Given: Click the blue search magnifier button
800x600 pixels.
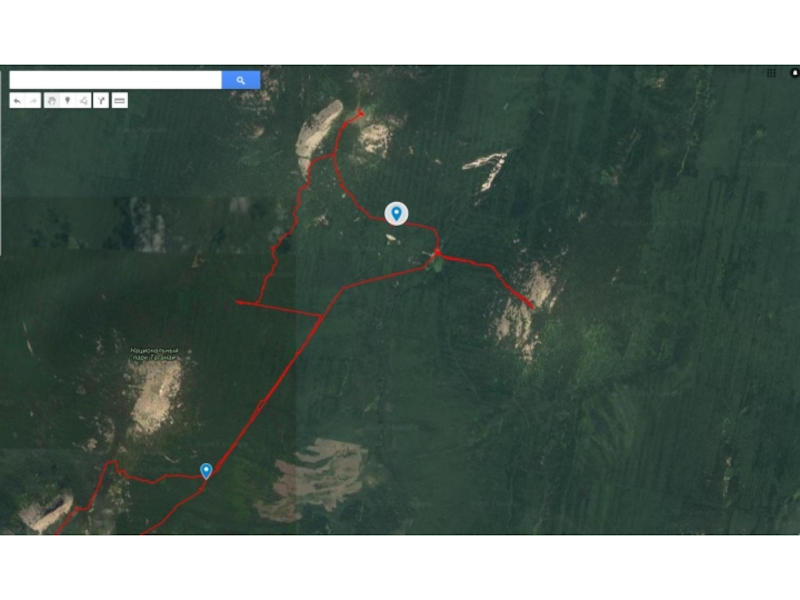Looking at the screenshot, I should pos(241,80).
